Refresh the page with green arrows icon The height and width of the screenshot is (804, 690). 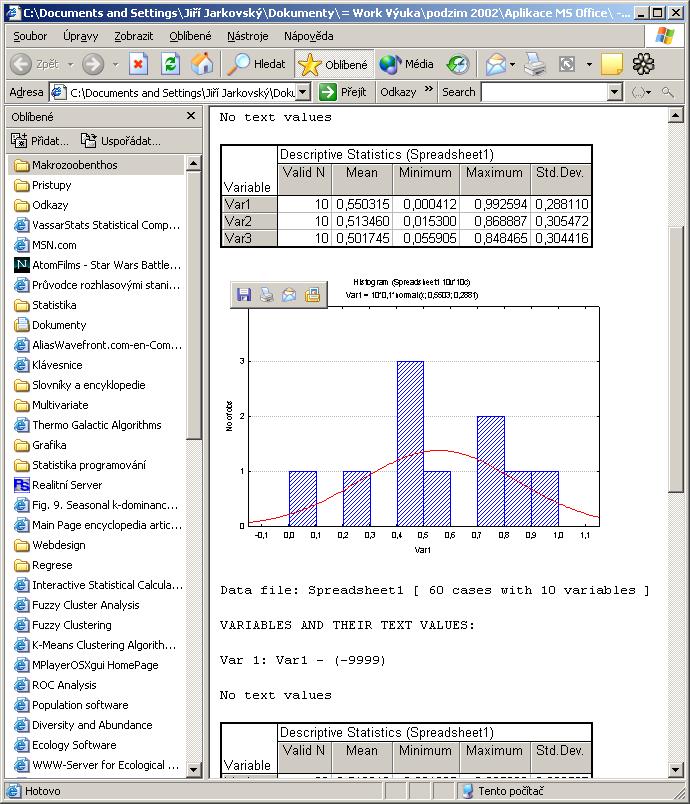(170, 64)
